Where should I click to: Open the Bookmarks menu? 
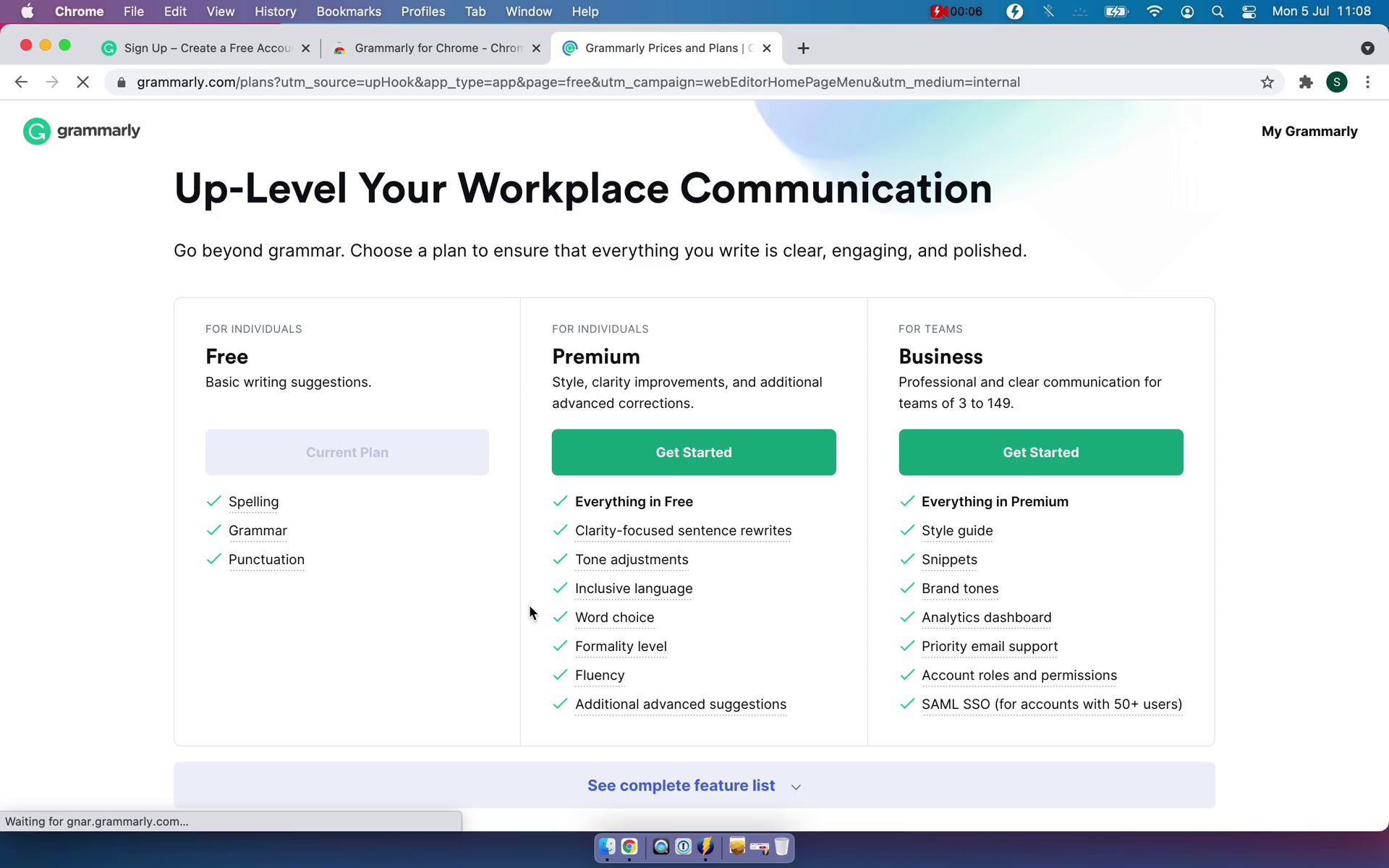click(x=349, y=12)
